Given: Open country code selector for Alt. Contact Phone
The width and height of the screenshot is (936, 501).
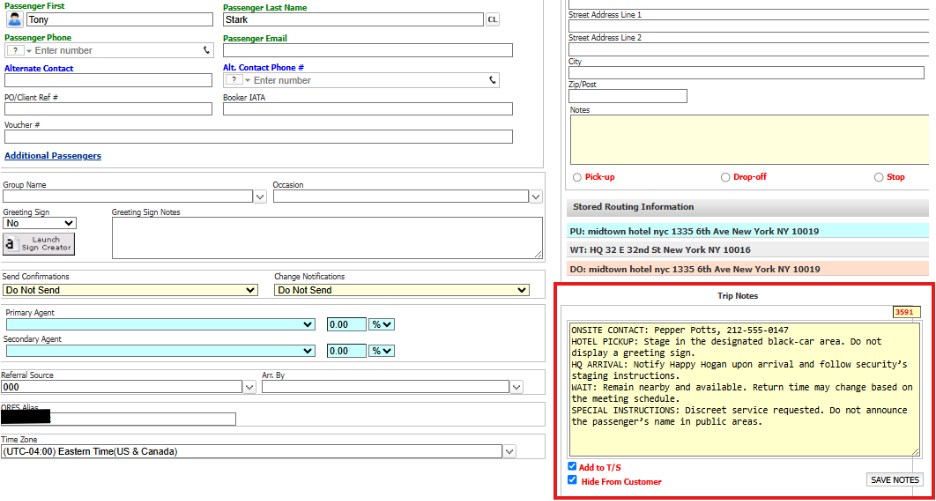Looking at the screenshot, I should click(x=239, y=80).
